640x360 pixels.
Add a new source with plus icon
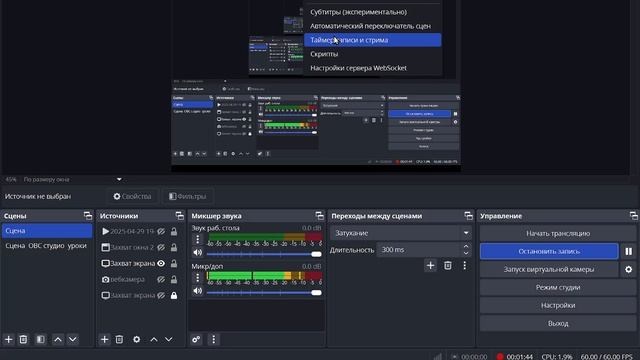(104, 339)
